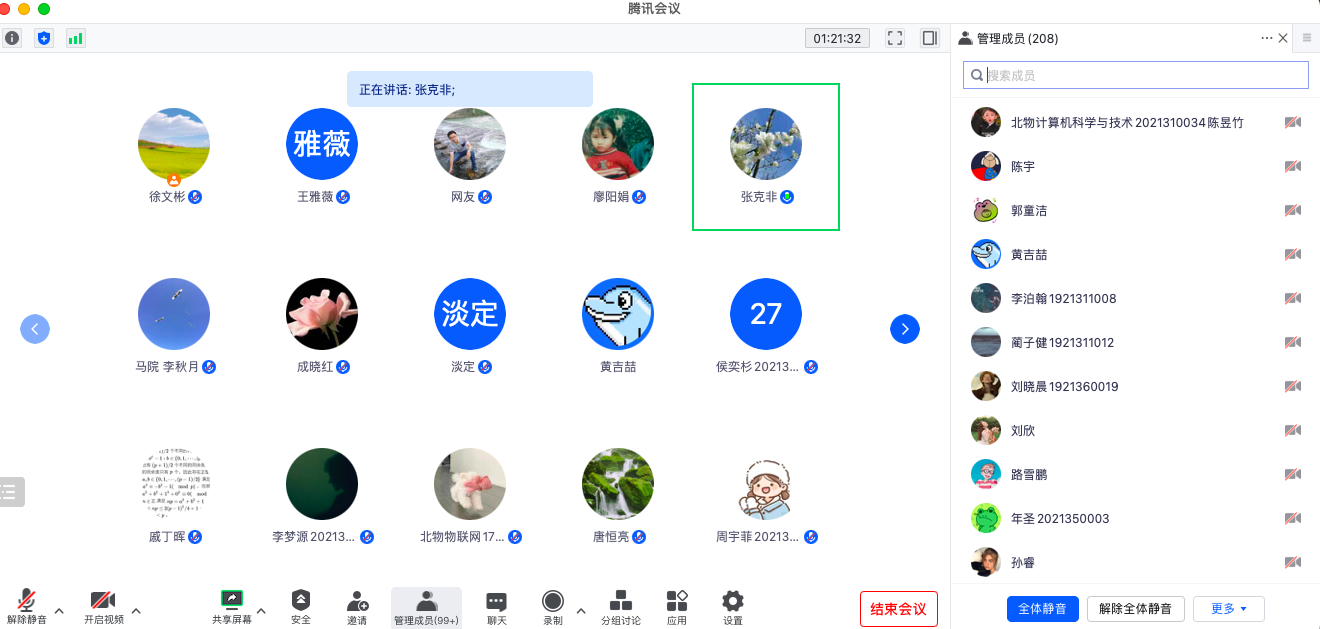The width and height of the screenshot is (1320, 629).
Task: Open the meeting info icon
Action: 12,38
